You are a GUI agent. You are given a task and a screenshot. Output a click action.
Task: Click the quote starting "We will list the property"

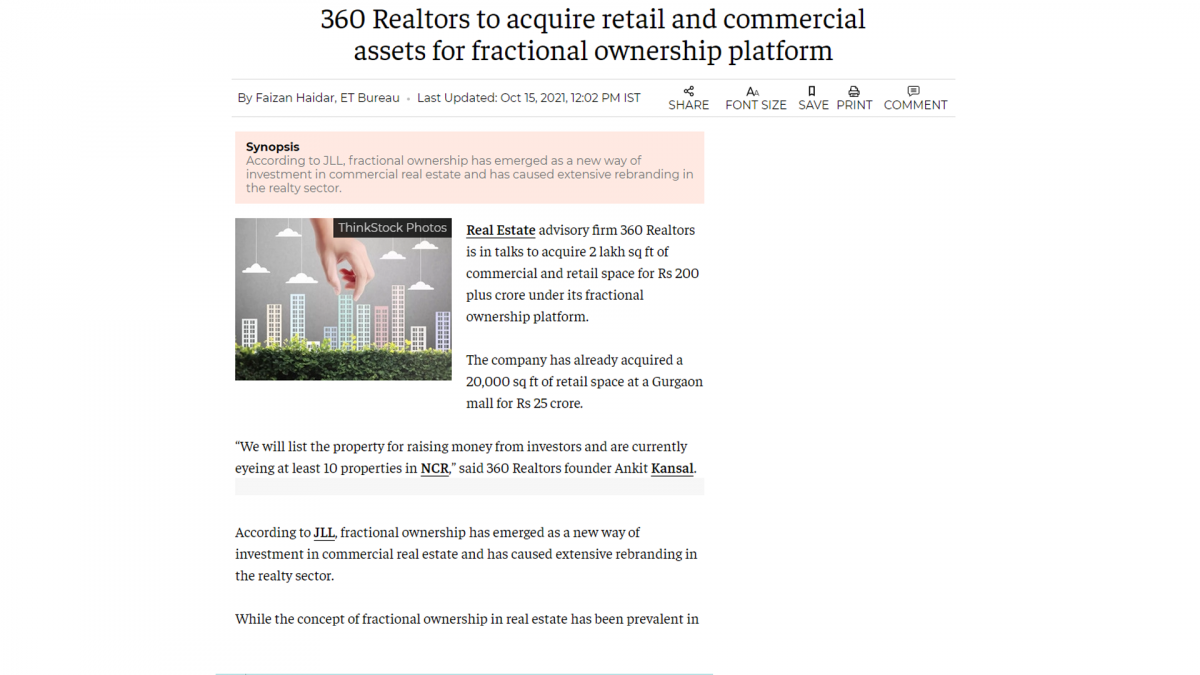pyautogui.click(x=465, y=457)
